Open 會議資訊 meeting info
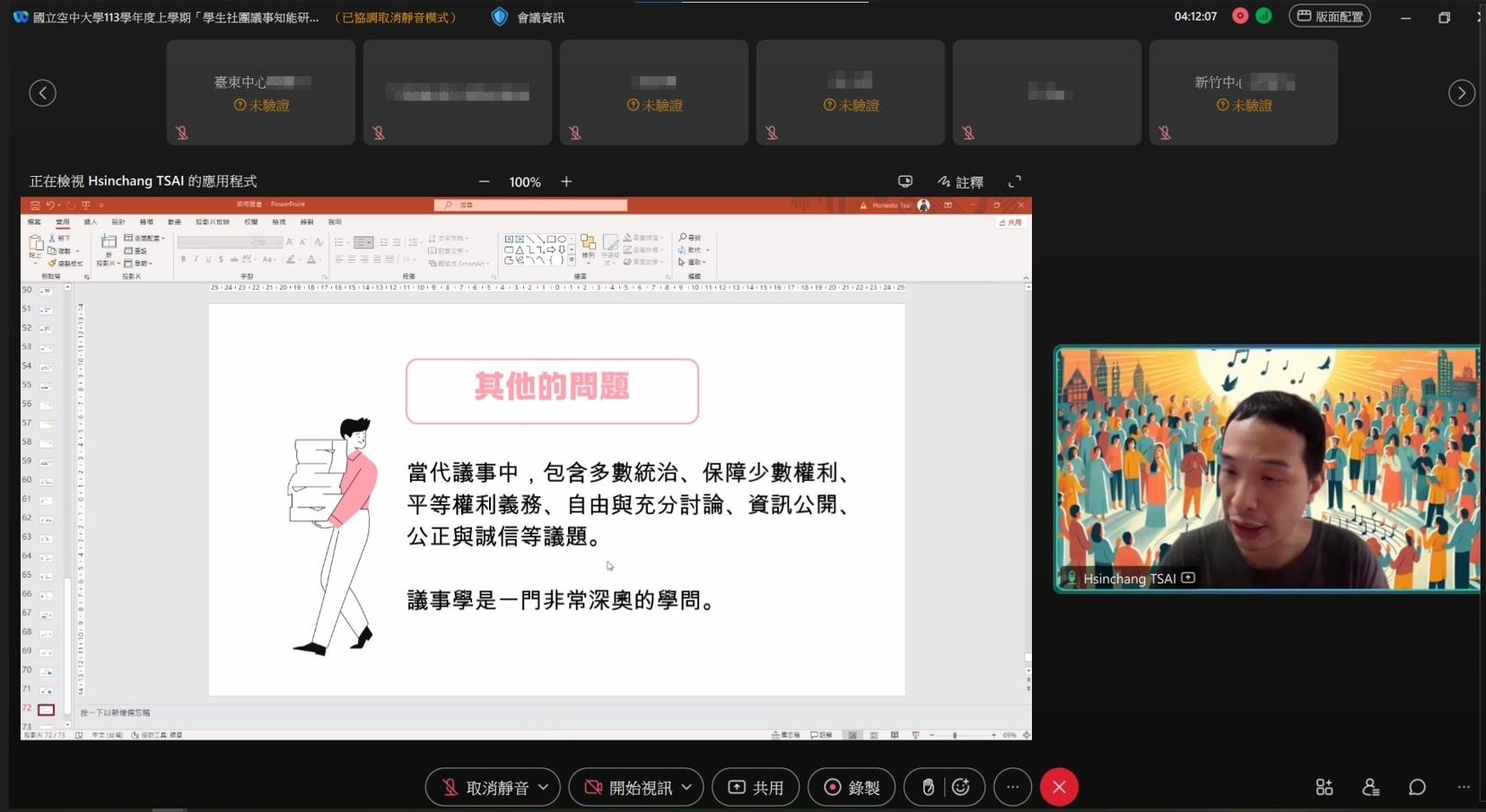The width and height of the screenshot is (1486, 812). coord(529,17)
